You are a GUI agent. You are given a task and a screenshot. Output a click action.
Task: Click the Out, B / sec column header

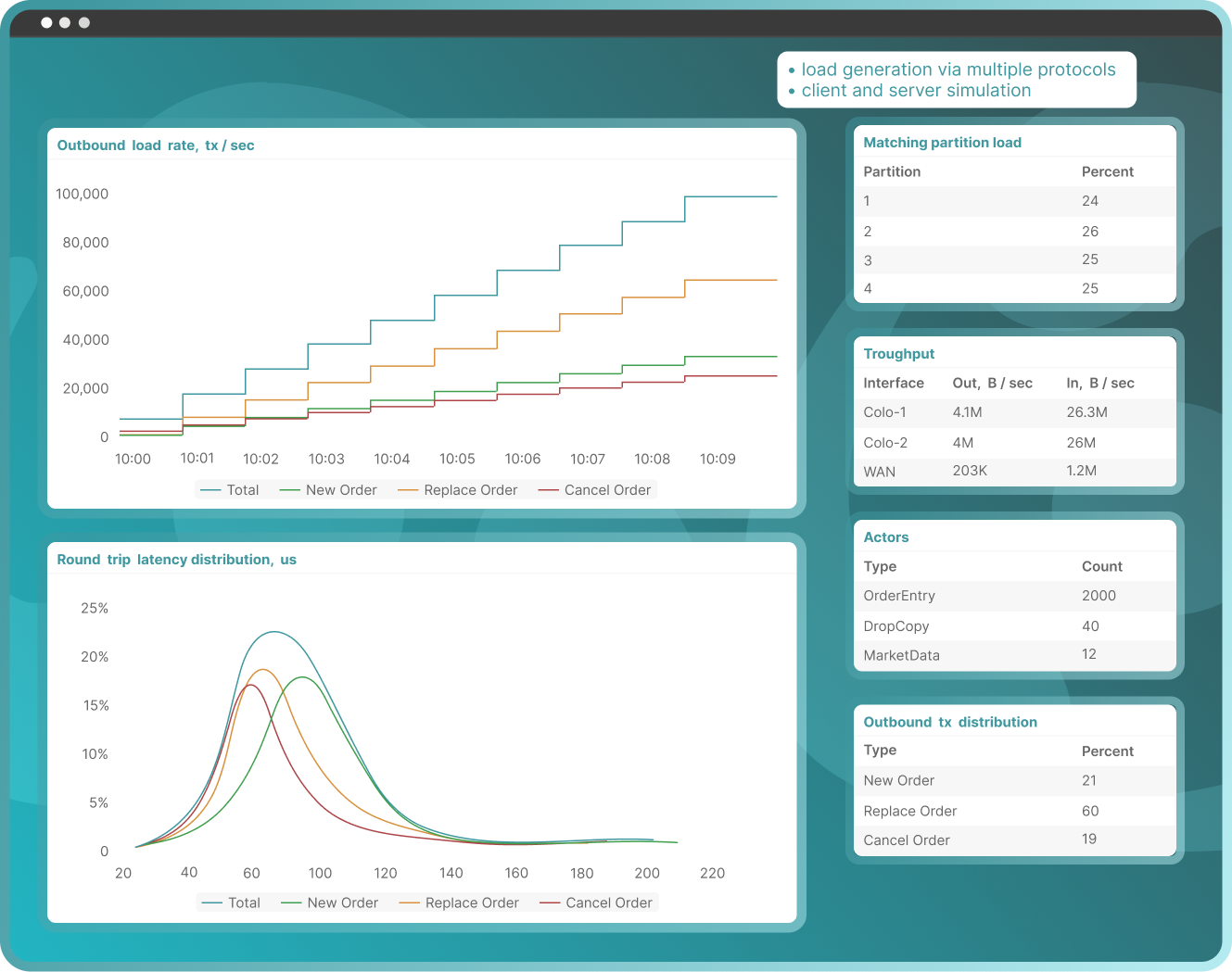point(992,383)
